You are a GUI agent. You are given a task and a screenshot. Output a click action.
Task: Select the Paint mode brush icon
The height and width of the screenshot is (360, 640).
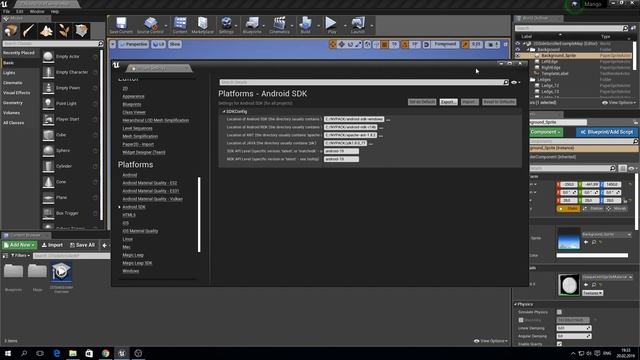tap(28, 31)
